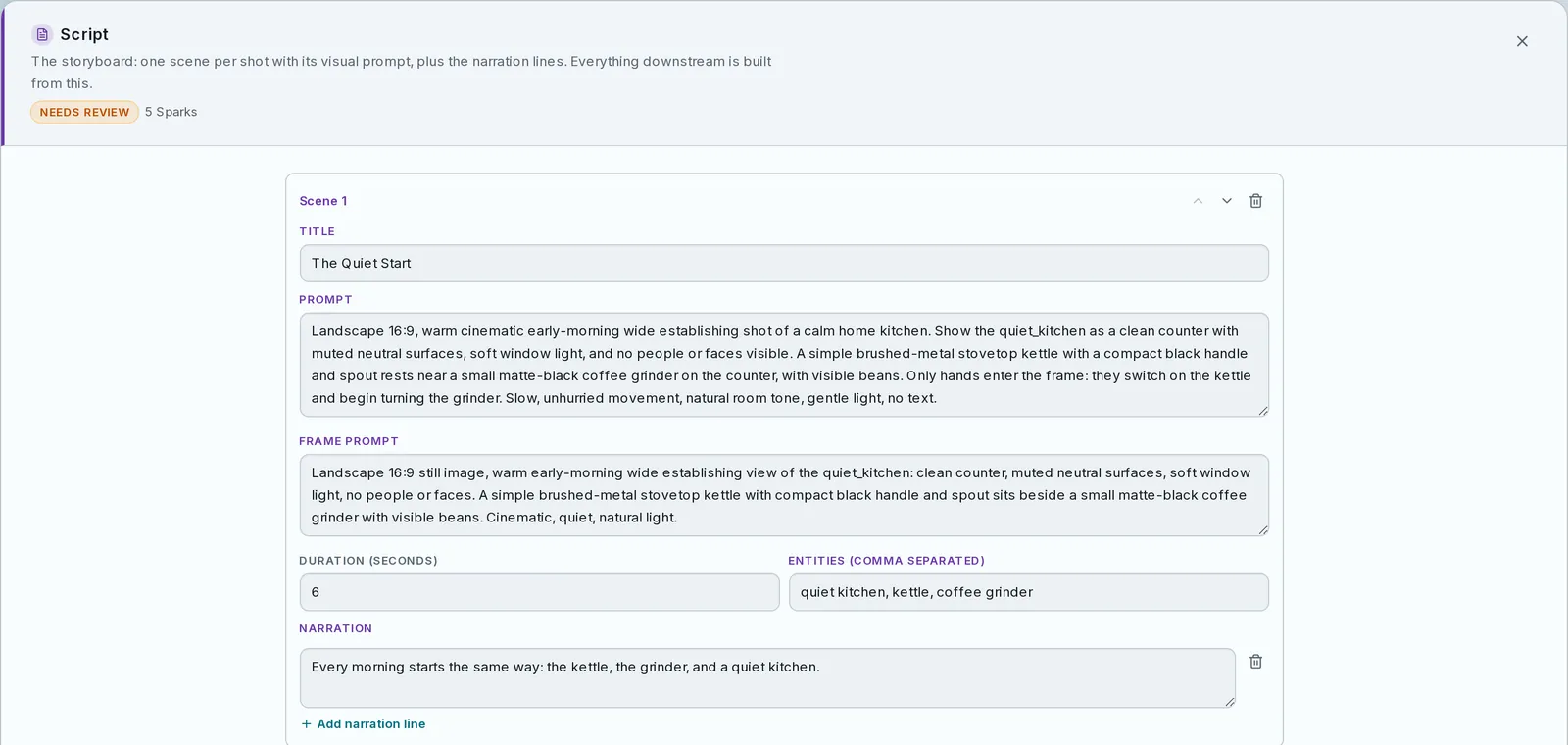
Task: Delete Scene 1 with trash icon
Action: pos(1256,201)
